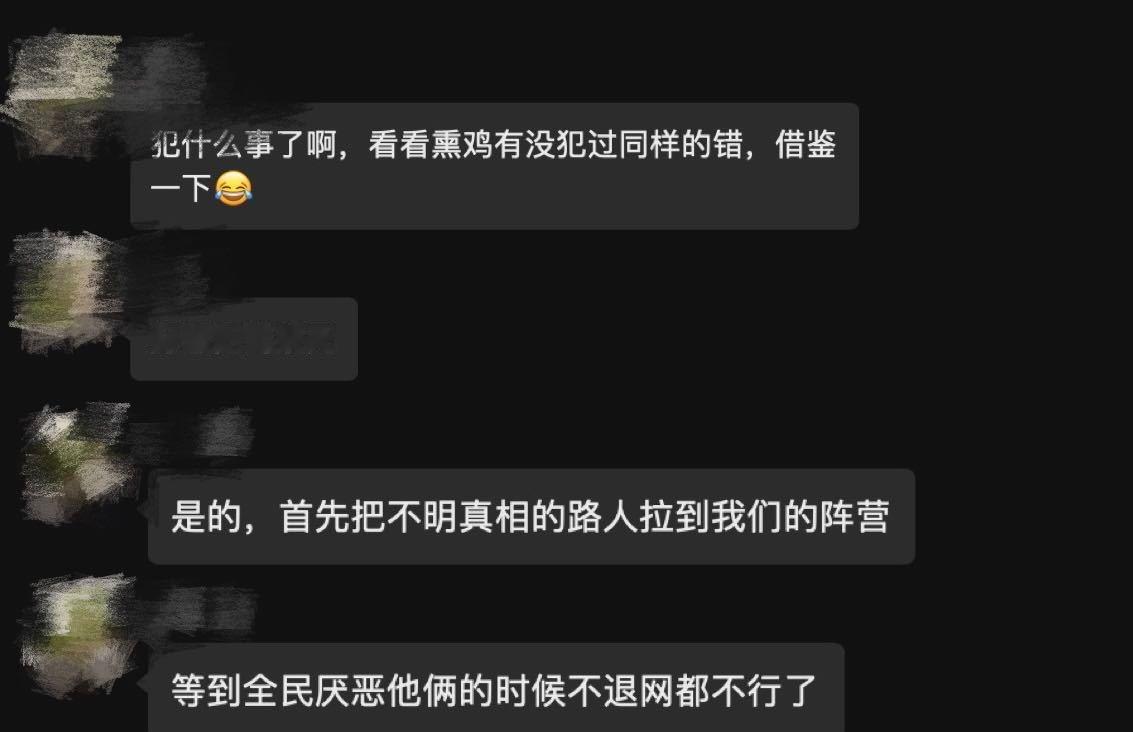Open blurred username above the blurred message
The image size is (1133, 732).
166,271
